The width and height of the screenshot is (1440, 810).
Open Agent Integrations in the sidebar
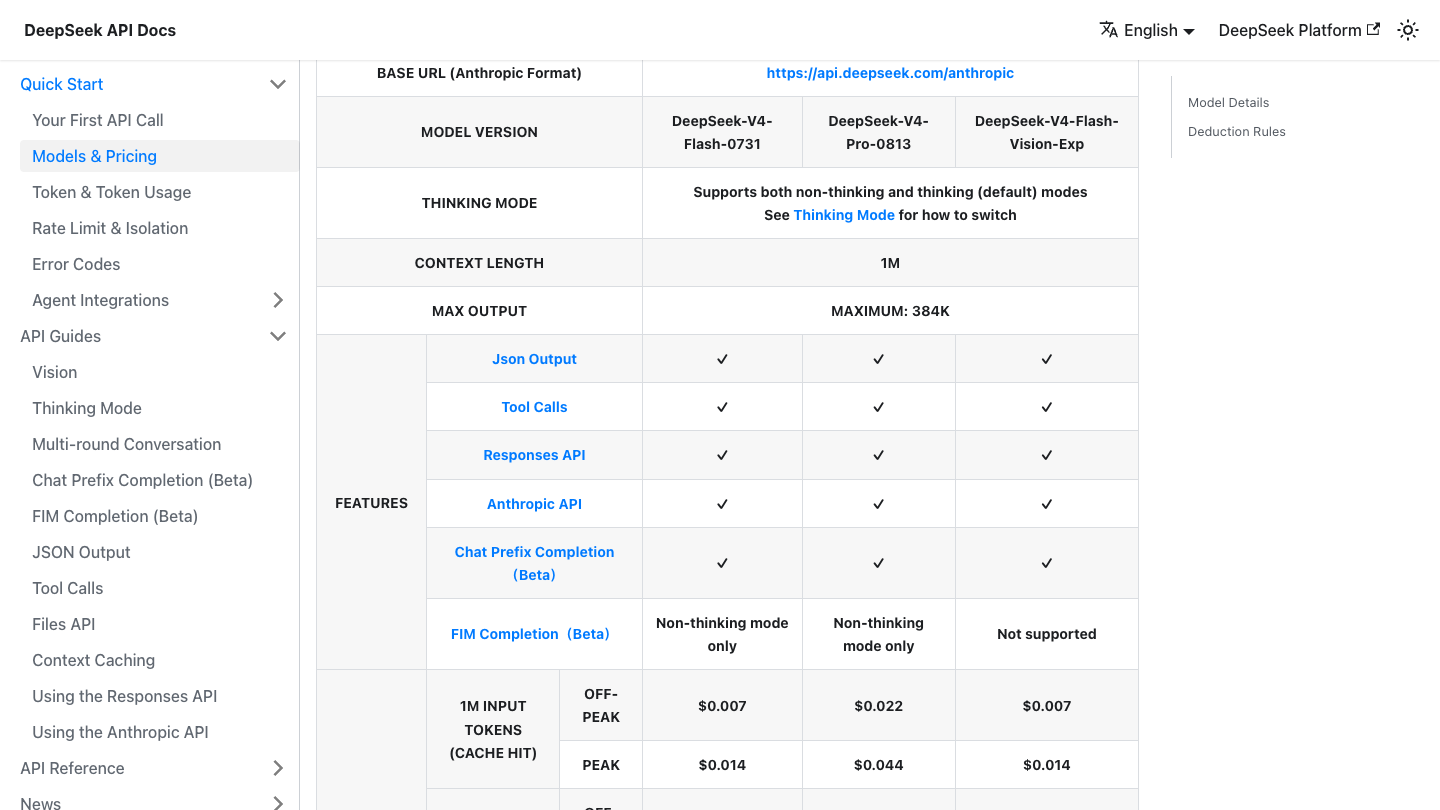(x=100, y=300)
